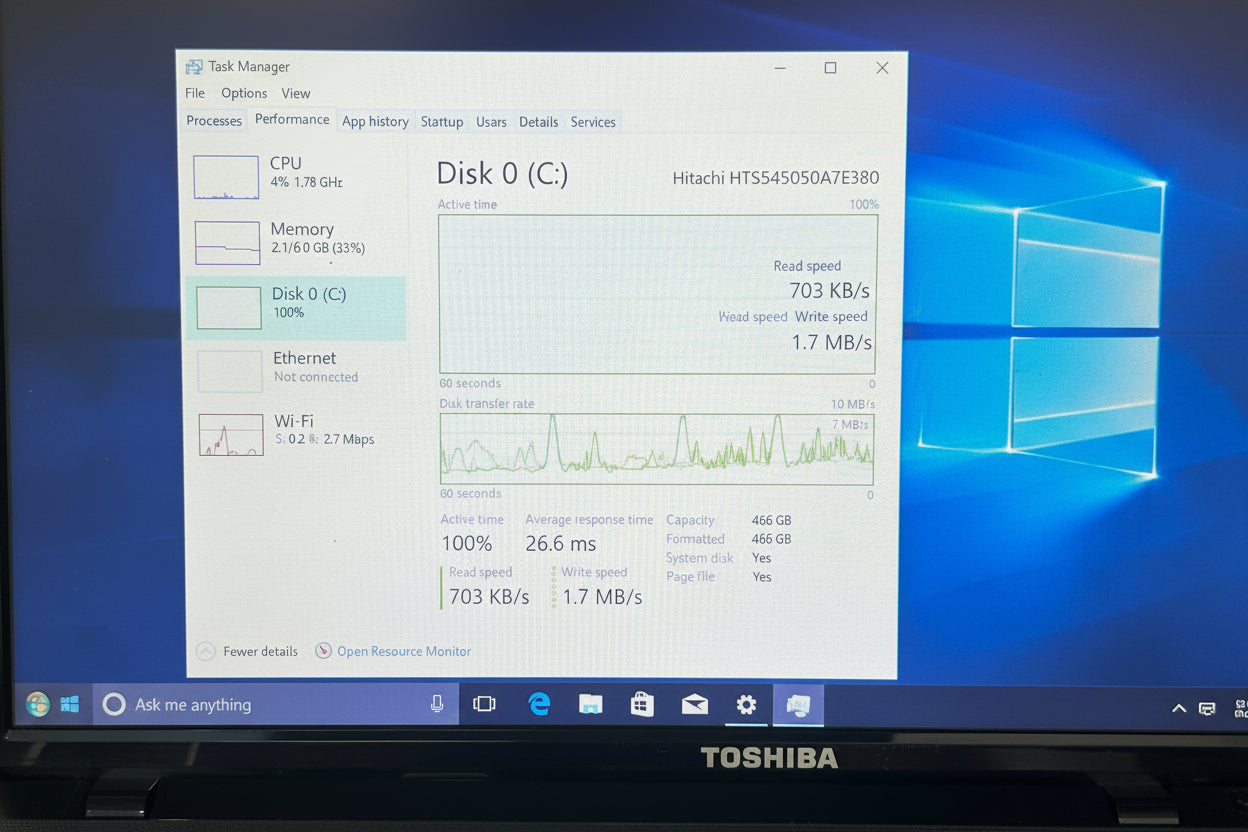Show hidden system tray icons chevron
The width and height of the screenshot is (1248, 832).
coord(1179,708)
